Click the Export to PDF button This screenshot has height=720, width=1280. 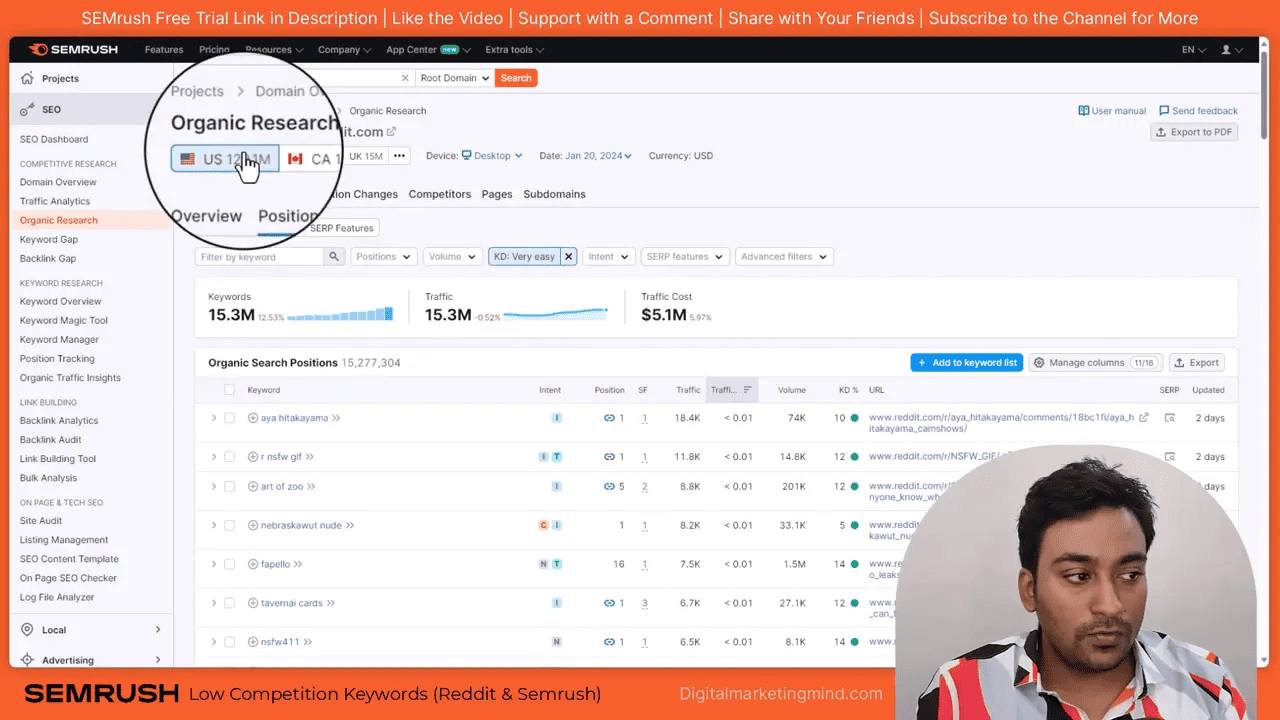click(x=1193, y=131)
